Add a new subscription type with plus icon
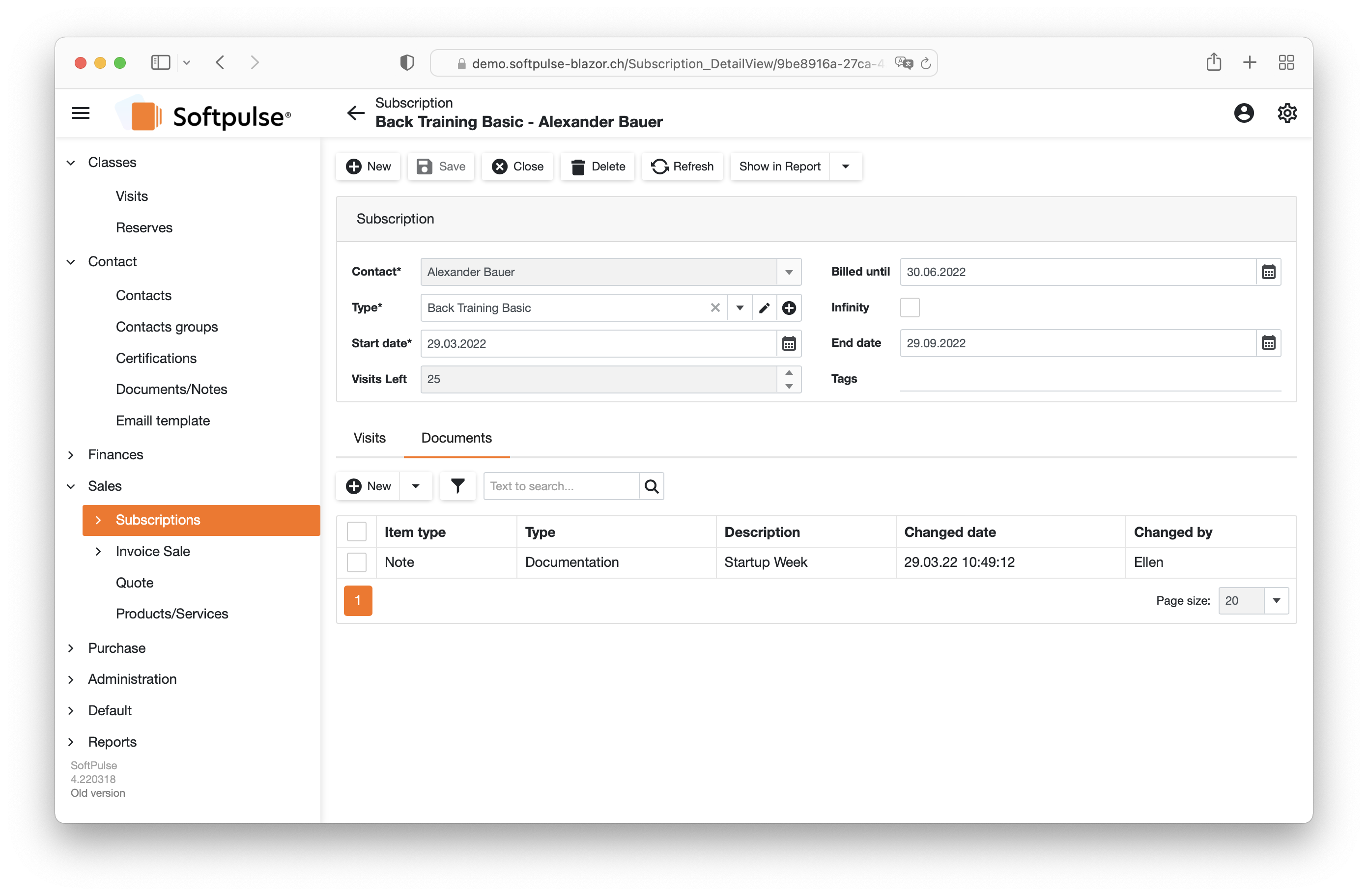 [x=789, y=308]
